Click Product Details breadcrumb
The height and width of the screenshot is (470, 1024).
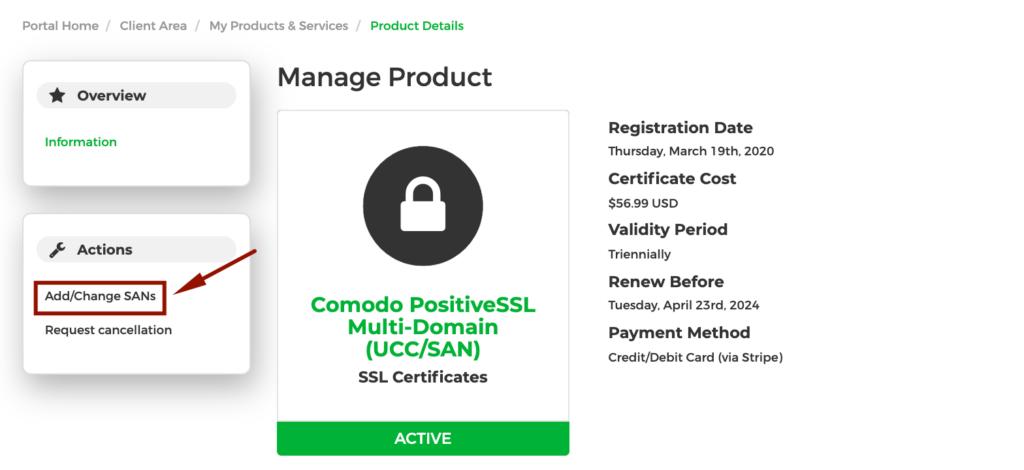pyautogui.click(x=417, y=26)
